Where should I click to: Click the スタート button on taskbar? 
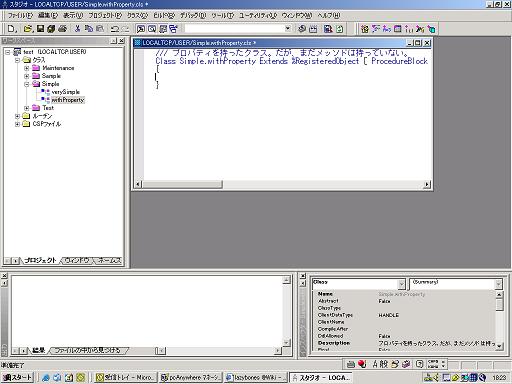click(17, 377)
